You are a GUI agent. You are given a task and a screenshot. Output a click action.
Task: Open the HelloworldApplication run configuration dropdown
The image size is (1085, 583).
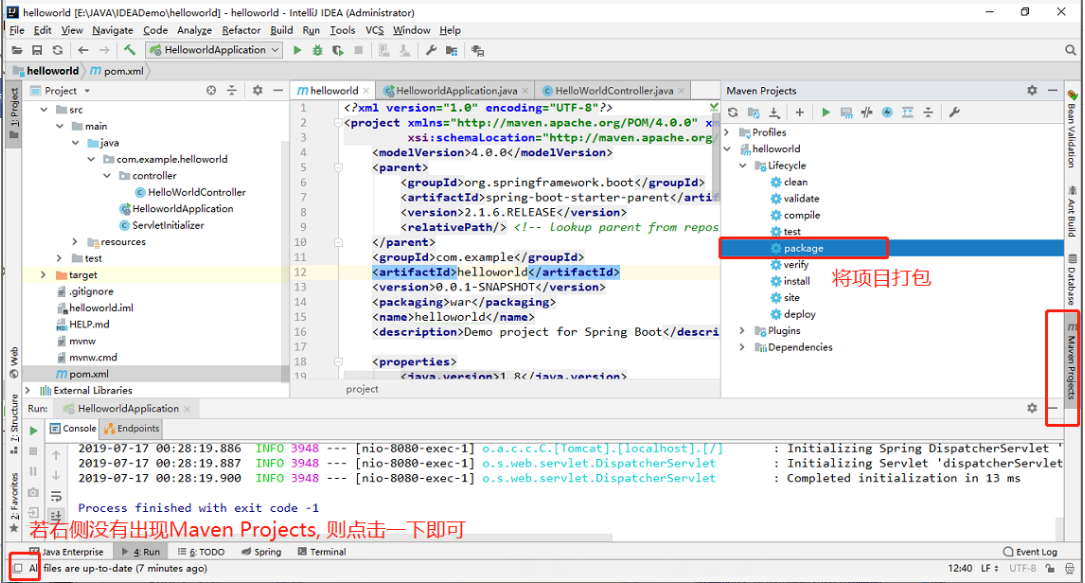[214, 50]
